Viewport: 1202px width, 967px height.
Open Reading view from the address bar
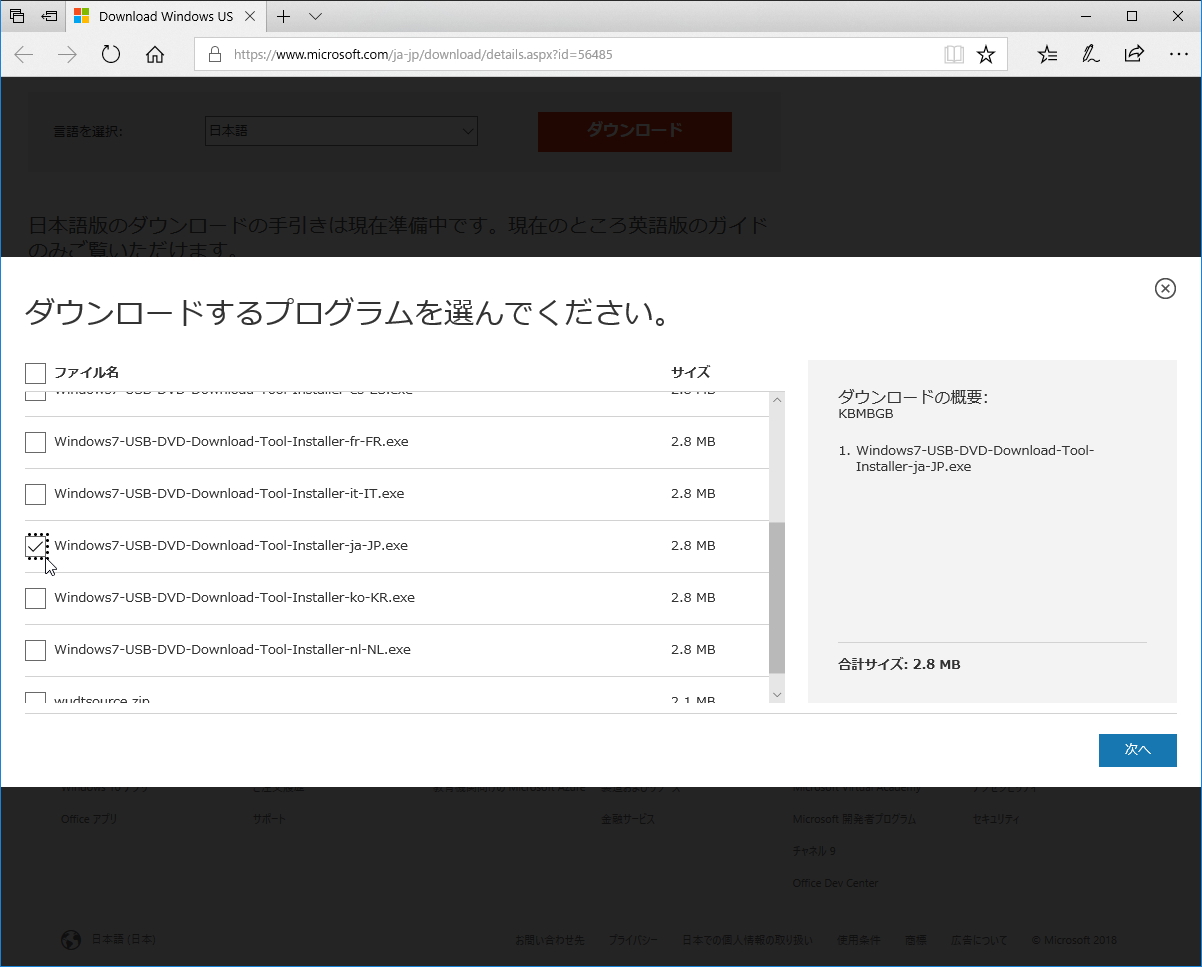click(953, 54)
